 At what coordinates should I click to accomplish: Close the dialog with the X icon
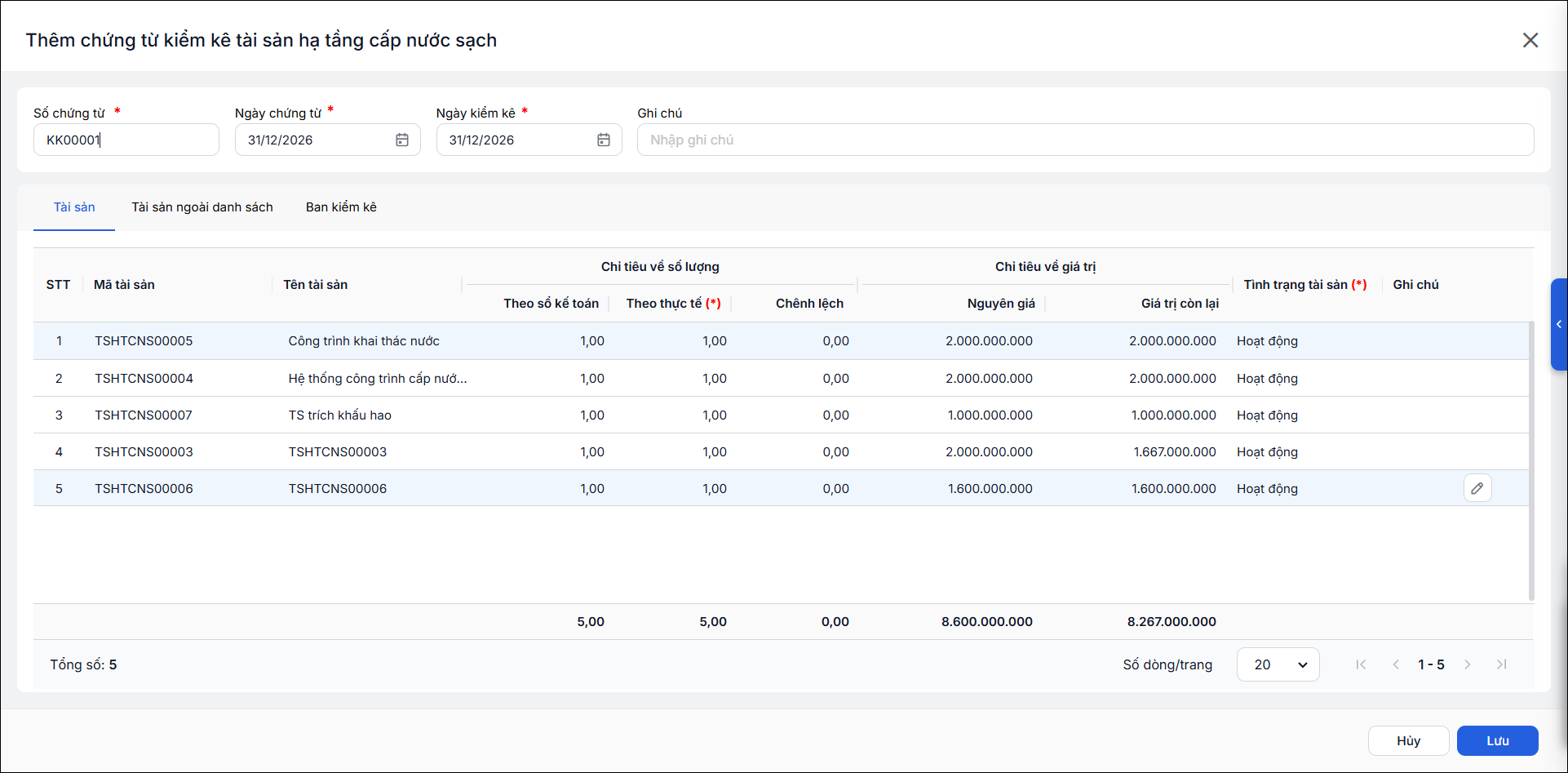pos(1530,40)
